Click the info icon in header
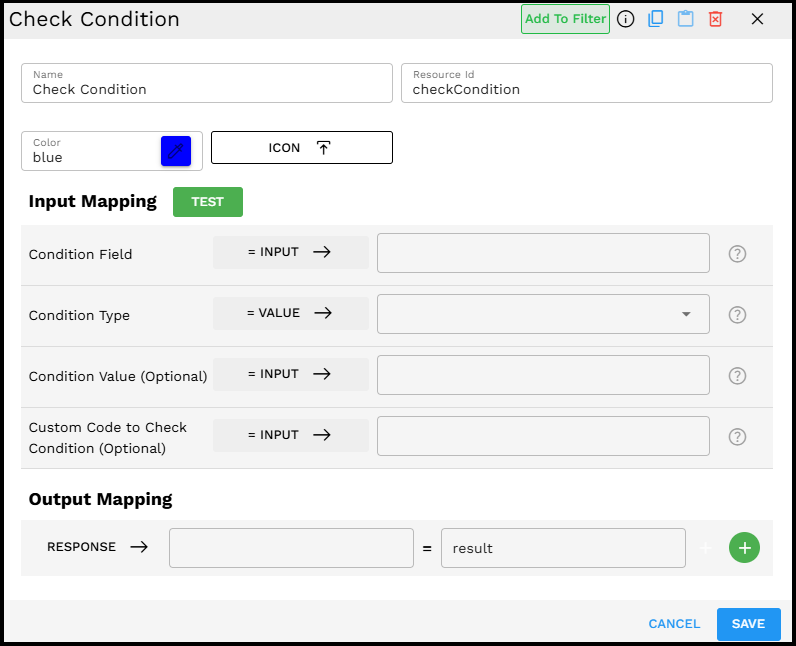Image resolution: width=796 pixels, height=646 pixels. 626,19
